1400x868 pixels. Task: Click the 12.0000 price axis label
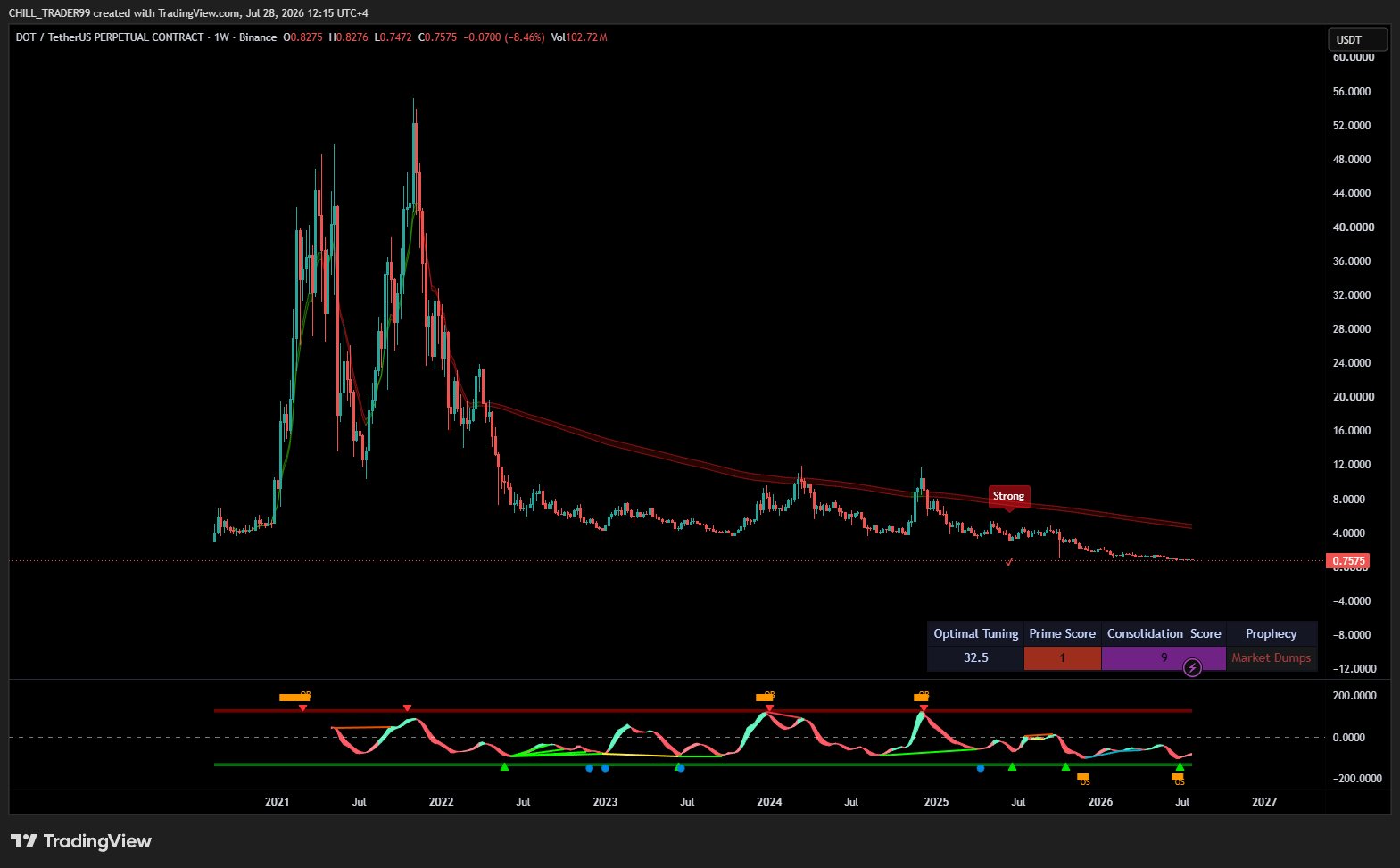pos(1352,465)
